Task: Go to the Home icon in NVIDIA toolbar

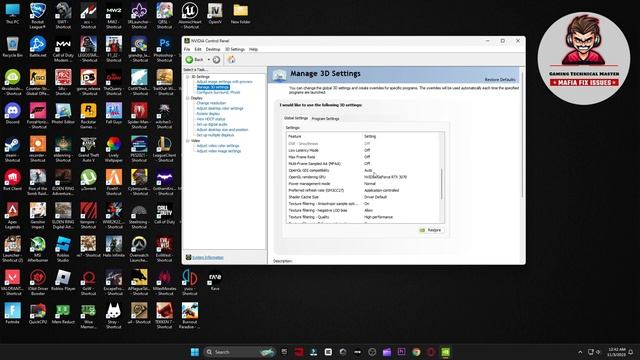Action: pyautogui.click(x=231, y=60)
